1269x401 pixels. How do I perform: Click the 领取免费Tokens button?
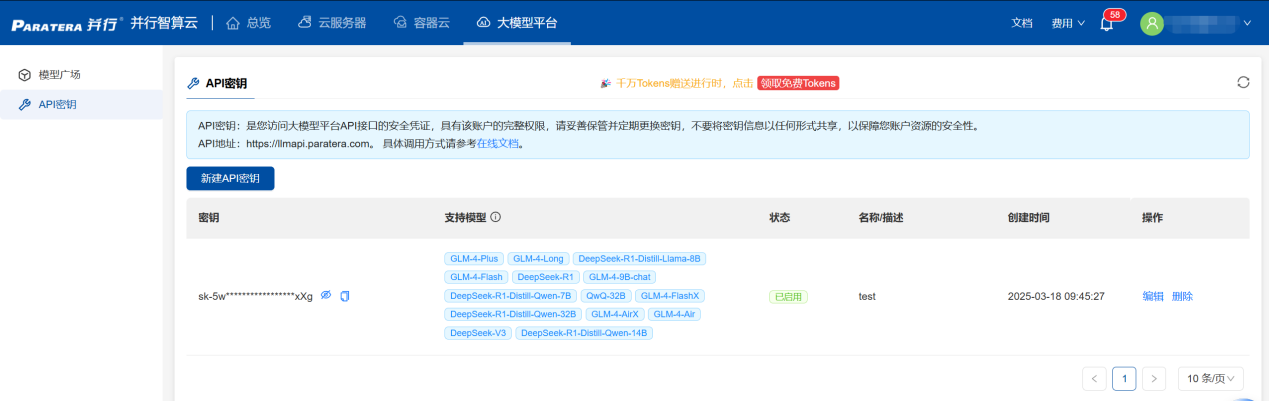click(x=797, y=83)
